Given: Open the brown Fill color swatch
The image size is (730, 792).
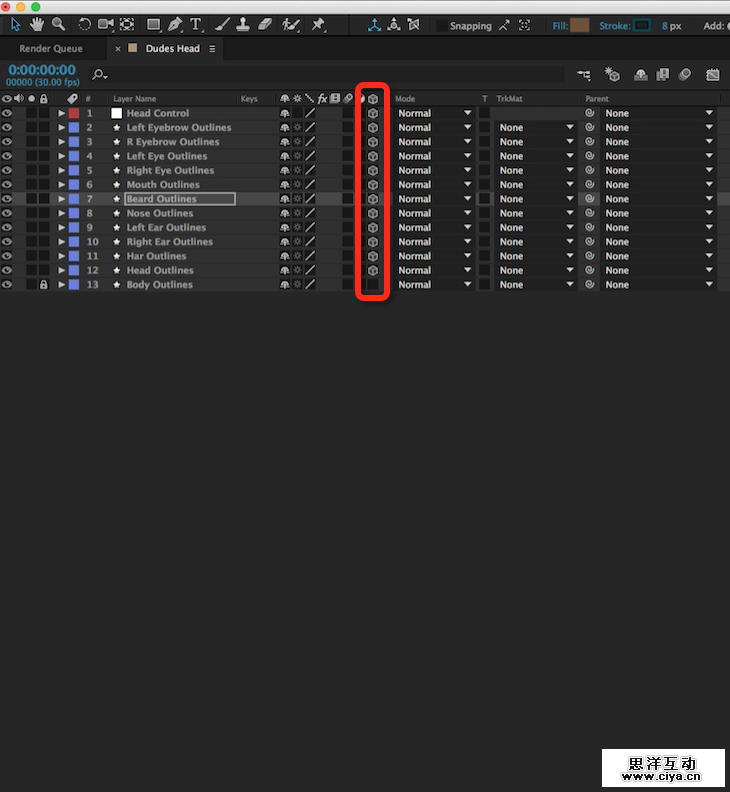Looking at the screenshot, I should [579, 25].
